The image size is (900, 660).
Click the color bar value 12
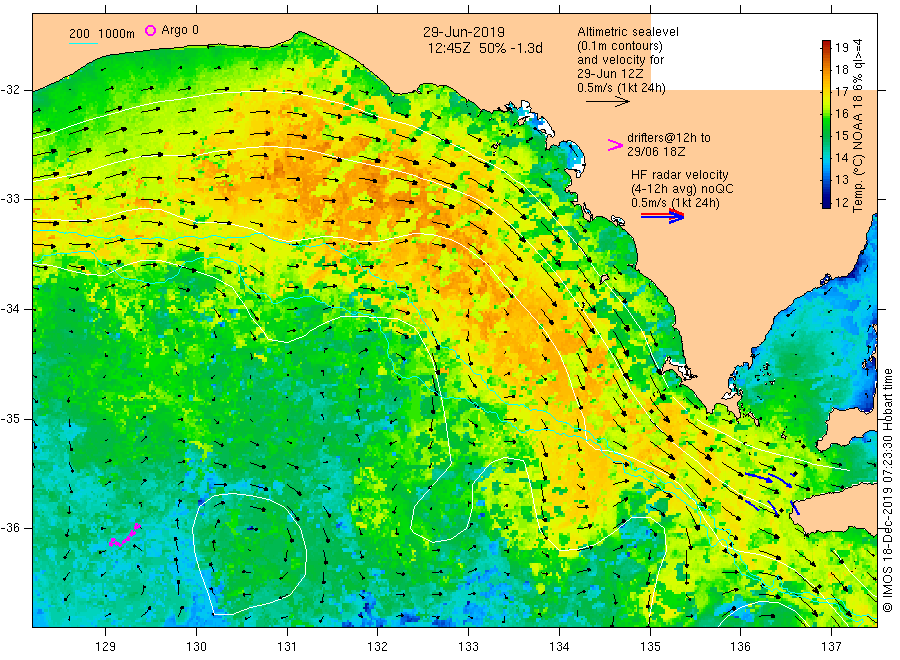tap(841, 202)
